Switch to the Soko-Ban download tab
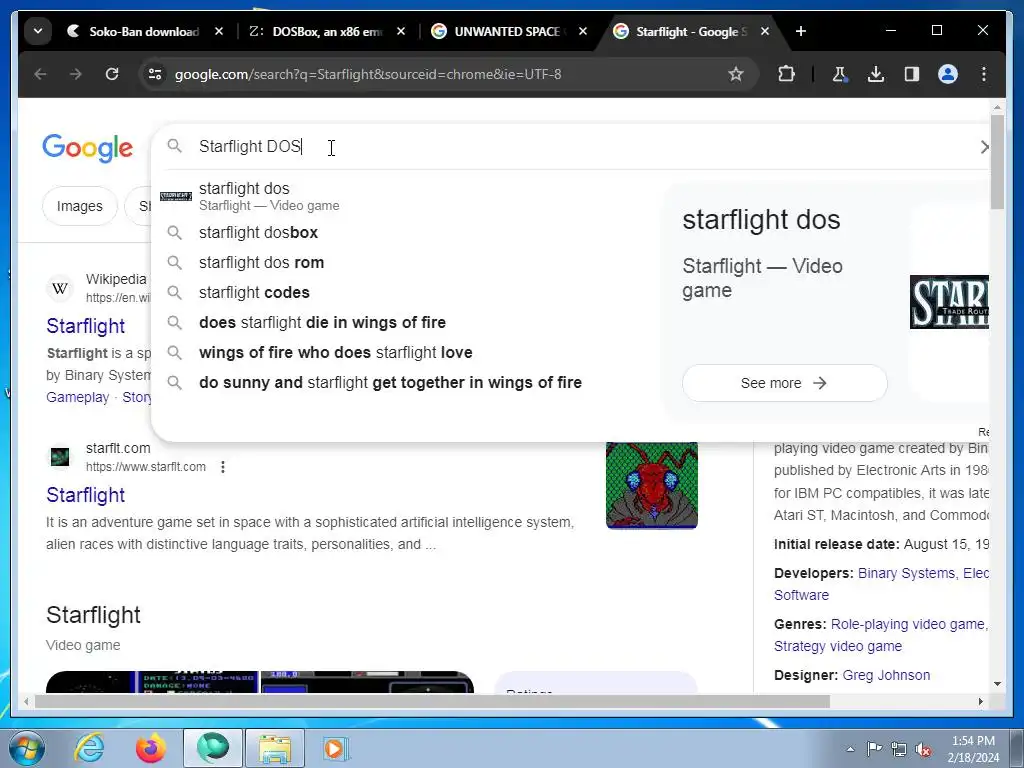1024x768 pixels. coord(144,31)
